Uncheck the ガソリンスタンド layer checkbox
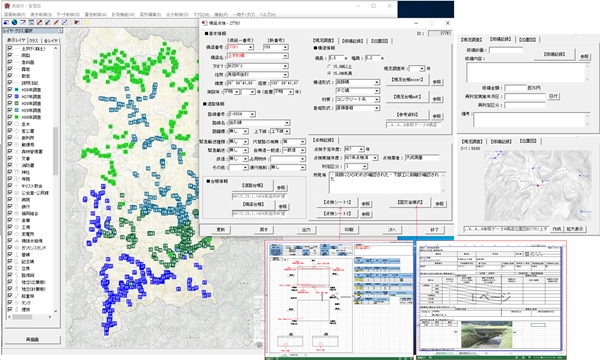 (x=10, y=248)
